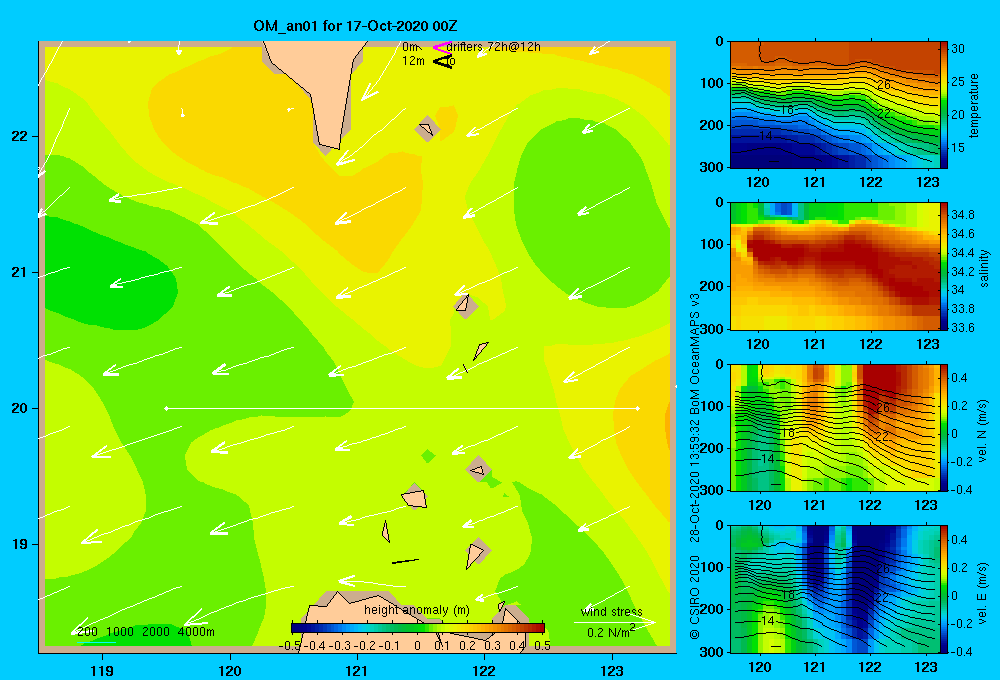Open the eastward velocity section panel
The width and height of the screenshot is (1000, 680).
tap(834, 589)
